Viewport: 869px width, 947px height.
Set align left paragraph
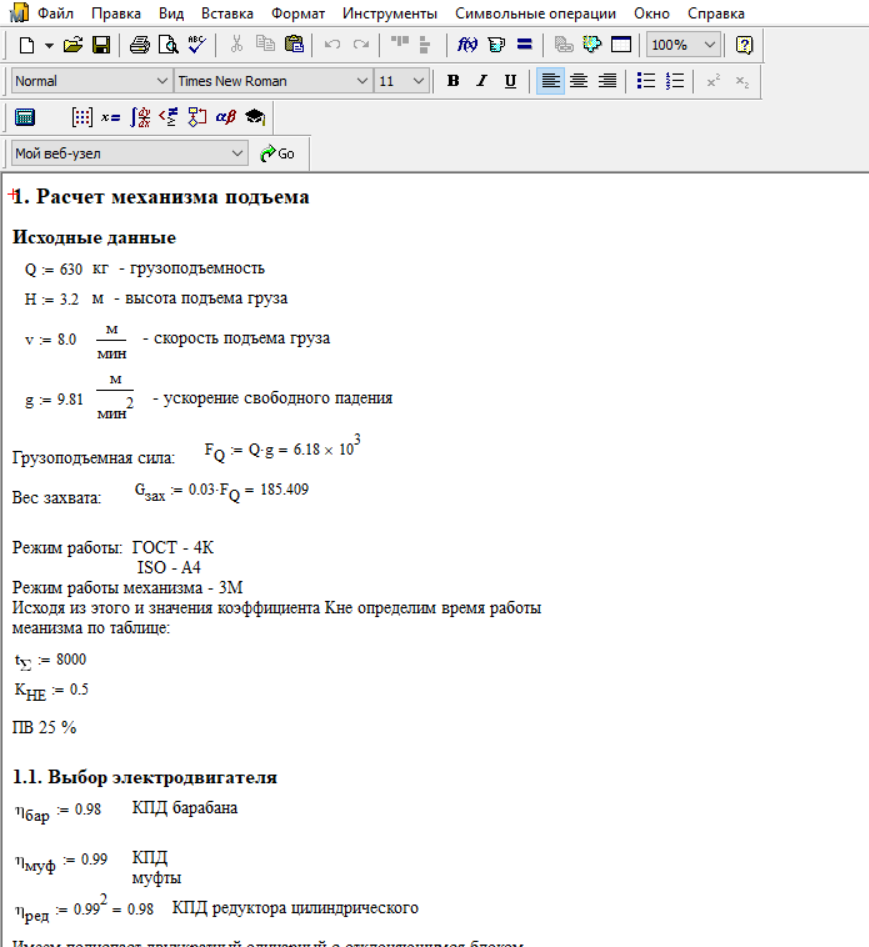click(550, 81)
